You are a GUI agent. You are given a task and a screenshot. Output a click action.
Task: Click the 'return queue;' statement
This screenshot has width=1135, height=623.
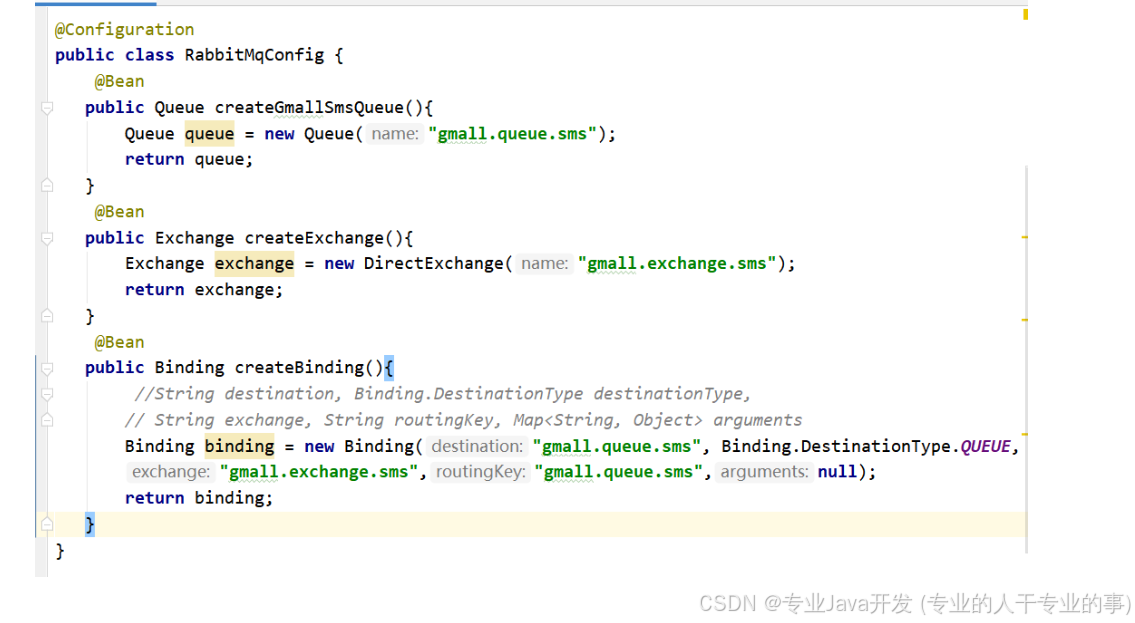click(x=189, y=160)
